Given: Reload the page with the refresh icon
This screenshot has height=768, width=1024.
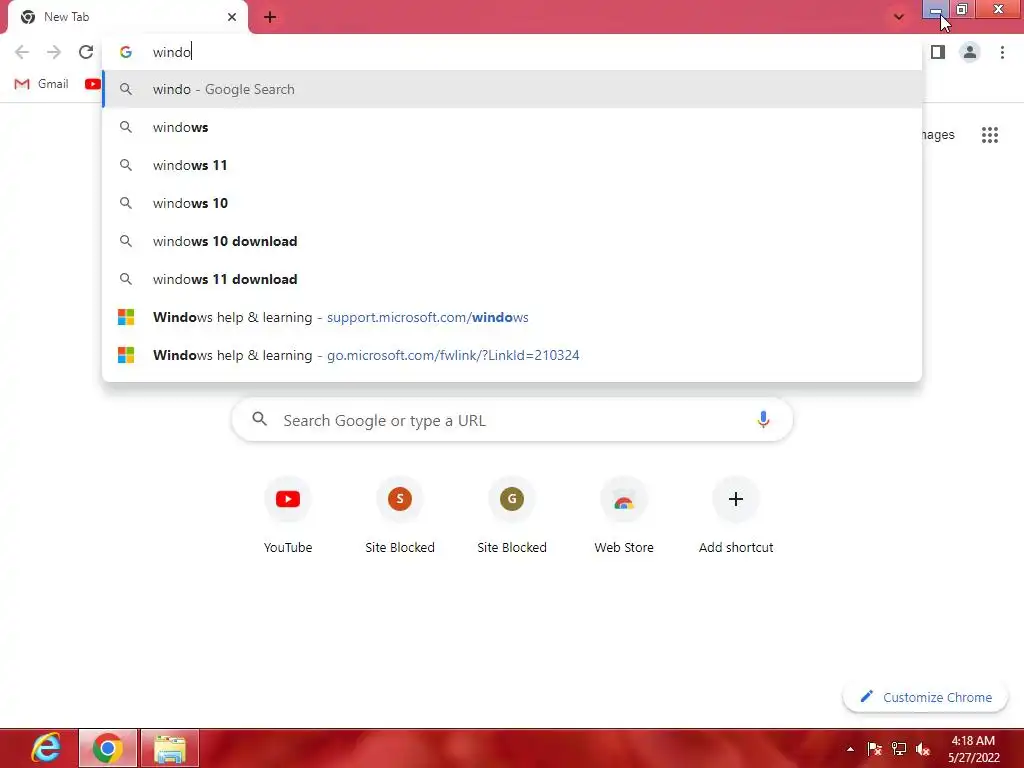Looking at the screenshot, I should pyautogui.click(x=86, y=52).
